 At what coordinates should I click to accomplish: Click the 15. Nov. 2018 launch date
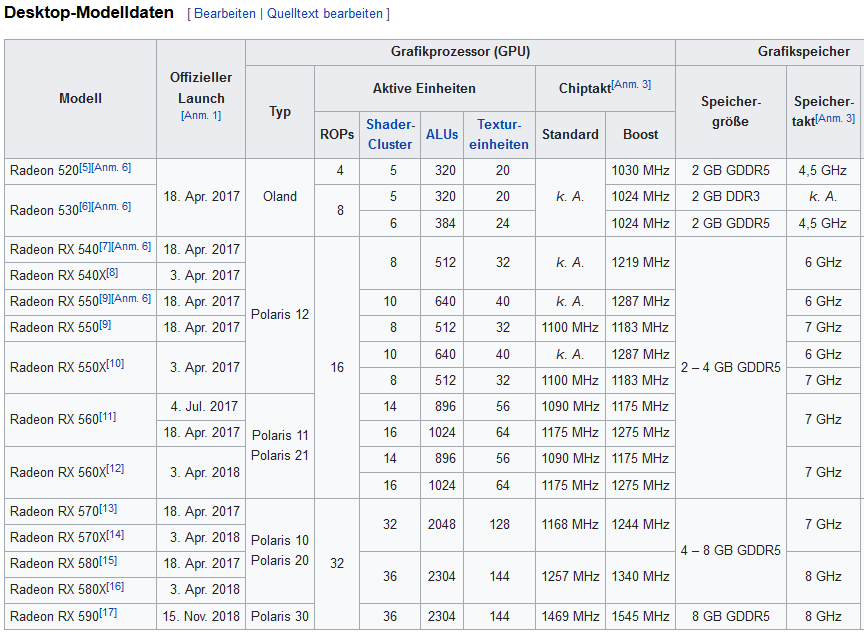[201, 616]
